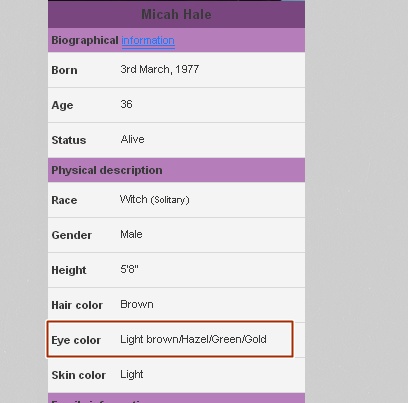Select the Eye color row label
The width and height of the screenshot is (408, 403).
click(76, 340)
